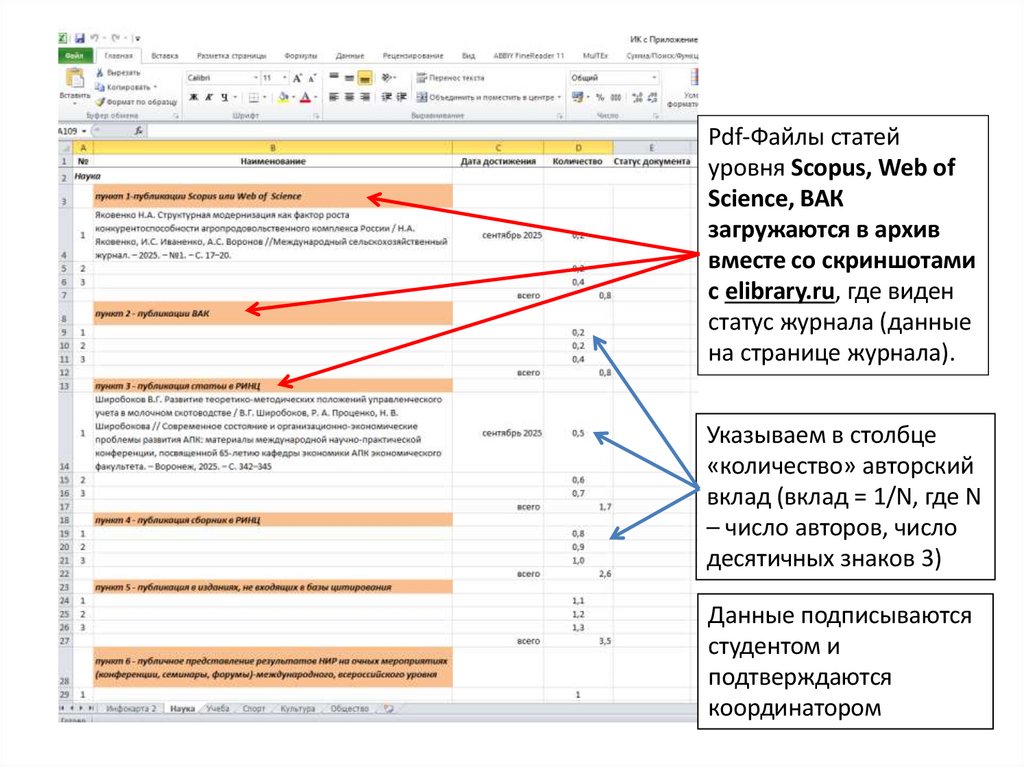Center text horizontally
Screen dimensions: 1024x767
(x=350, y=97)
